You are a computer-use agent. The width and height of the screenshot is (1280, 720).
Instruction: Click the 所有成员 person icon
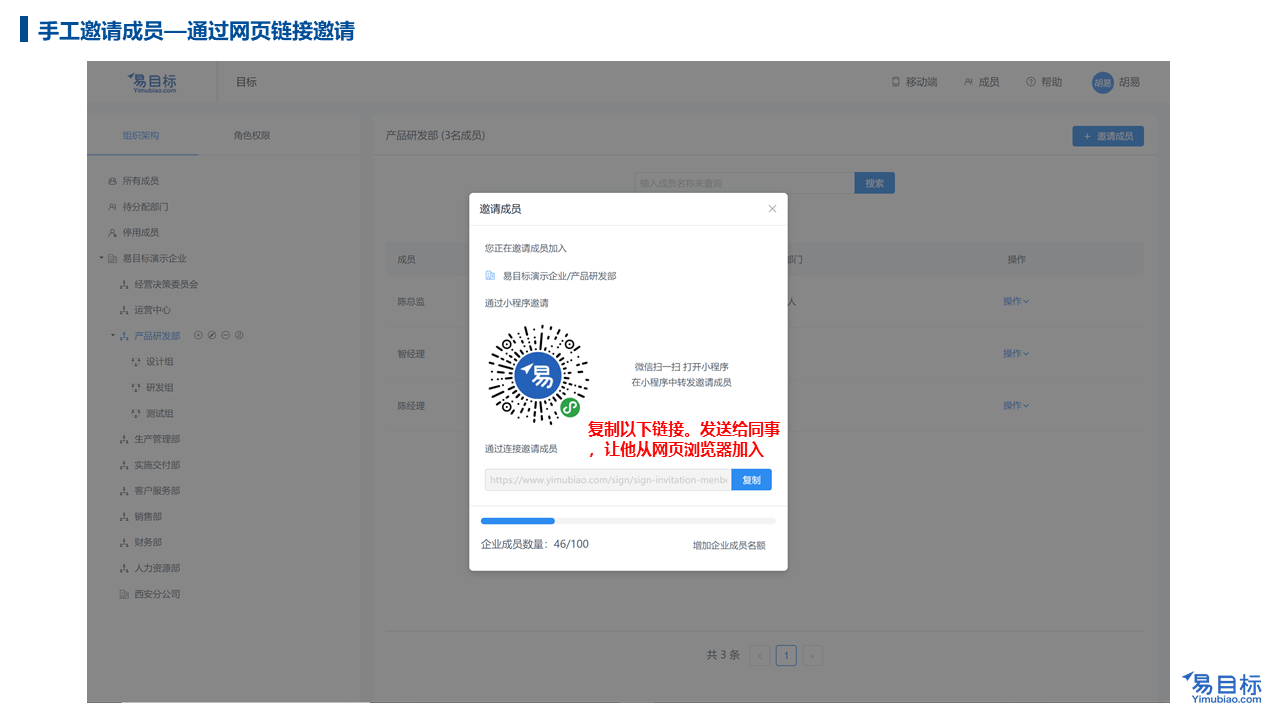(112, 181)
